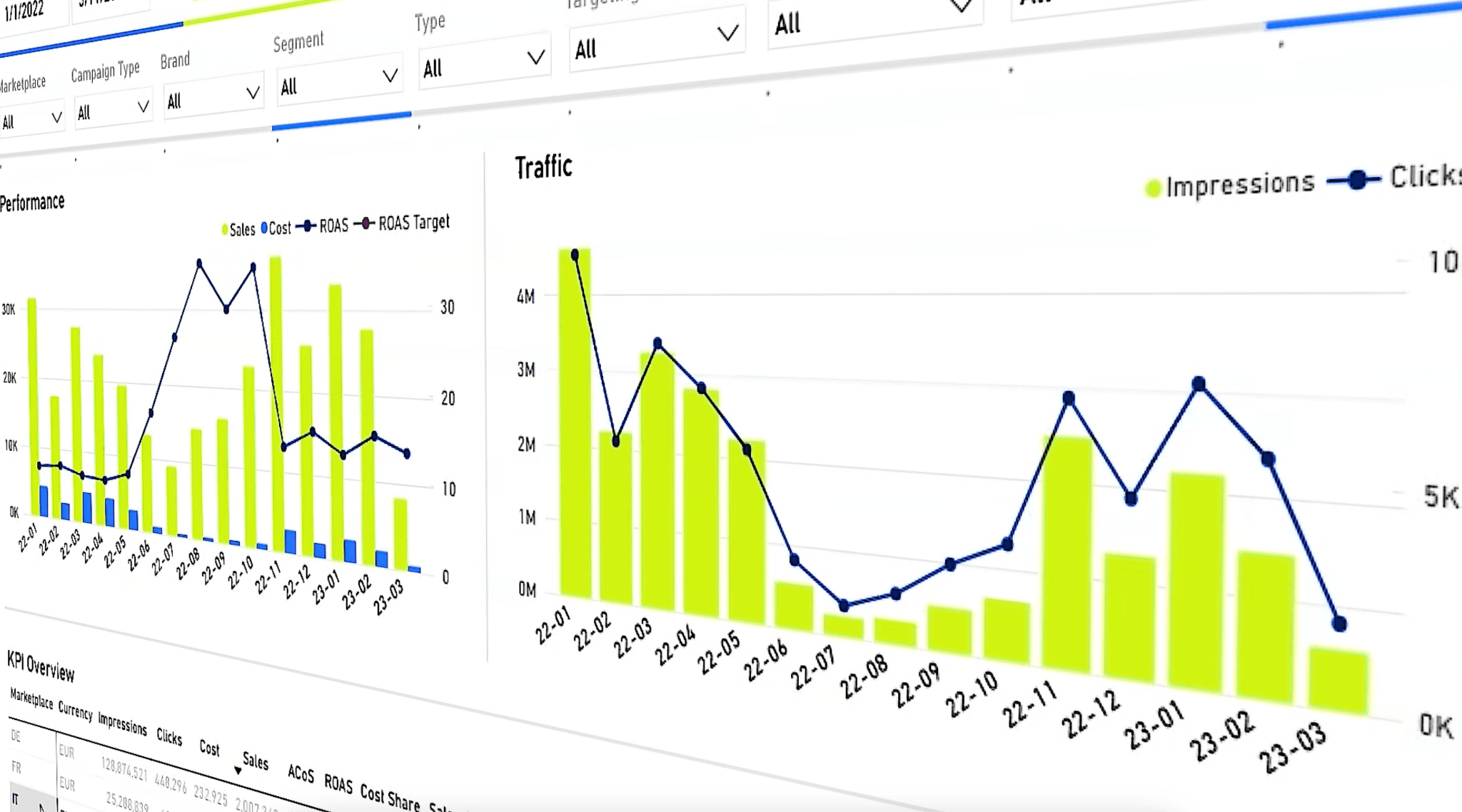This screenshot has width=1462, height=812.
Task: Click the 23-03 x-axis label in Traffic chart
Action: (1294, 747)
